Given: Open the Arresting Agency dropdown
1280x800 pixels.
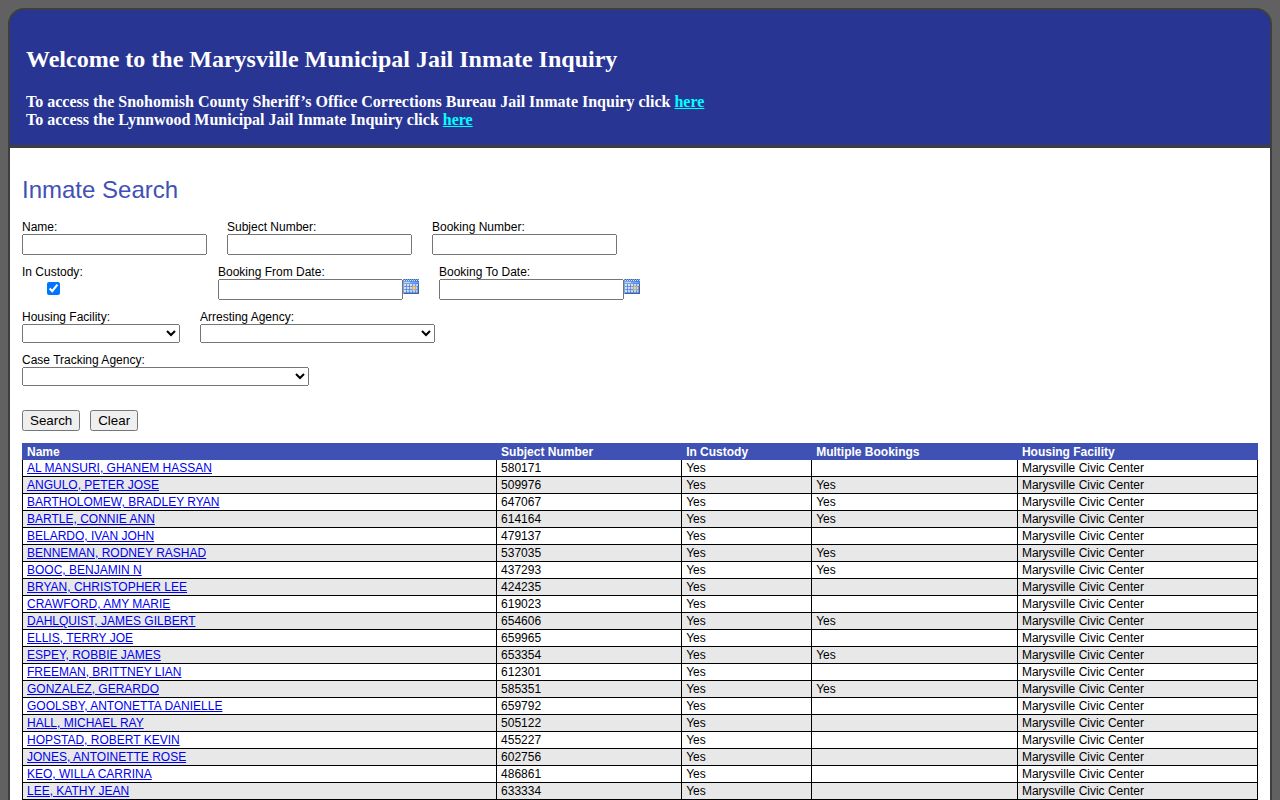Looking at the screenshot, I should pyautogui.click(x=317, y=334).
